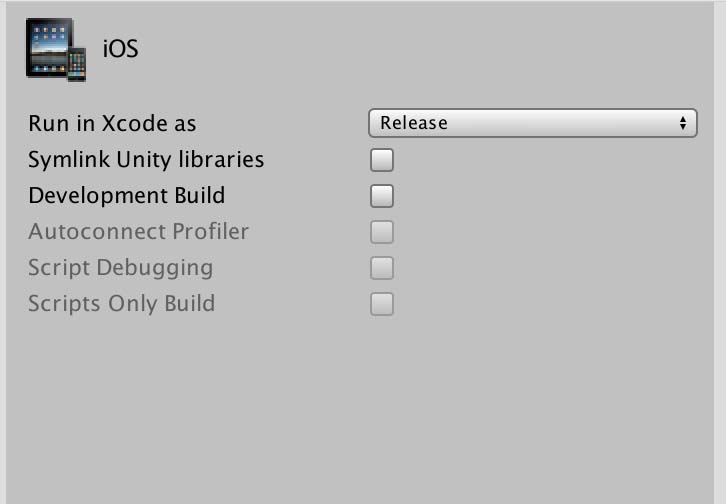Open the Run in Xcode as dropdown
The width and height of the screenshot is (726, 504).
pos(533,123)
